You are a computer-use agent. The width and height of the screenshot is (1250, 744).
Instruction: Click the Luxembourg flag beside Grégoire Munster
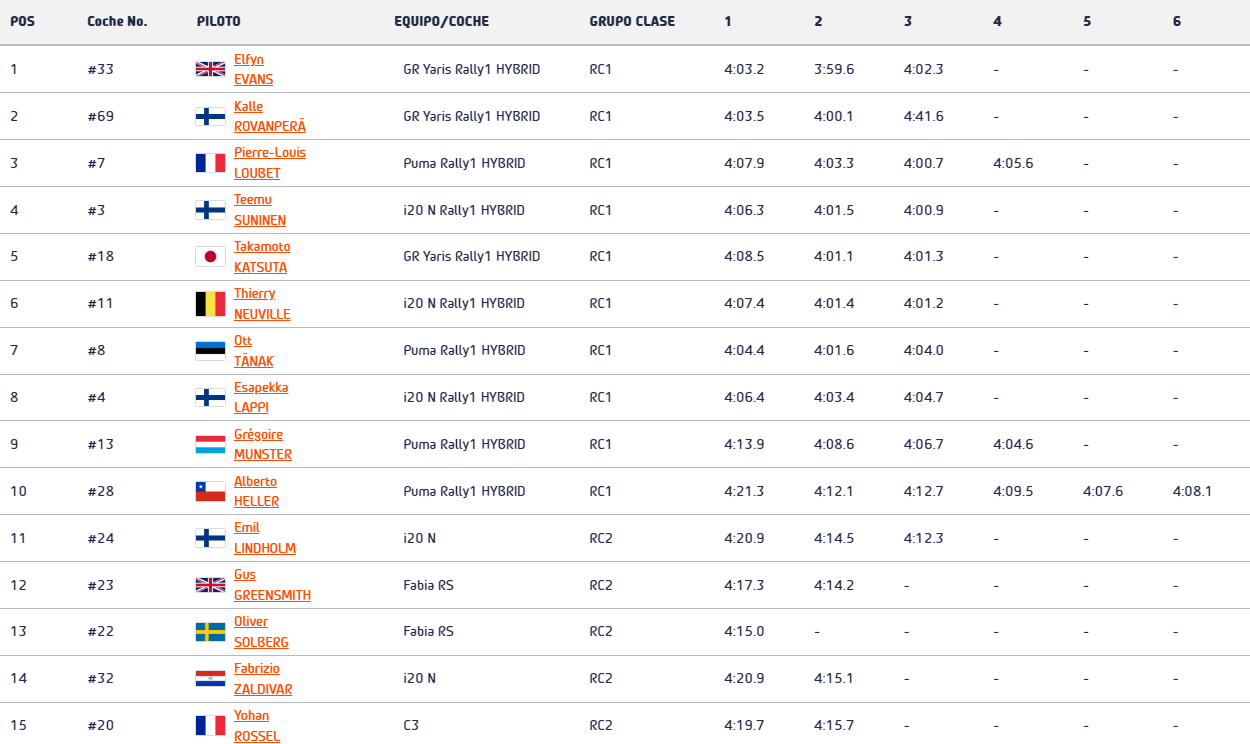click(x=210, y=444)
